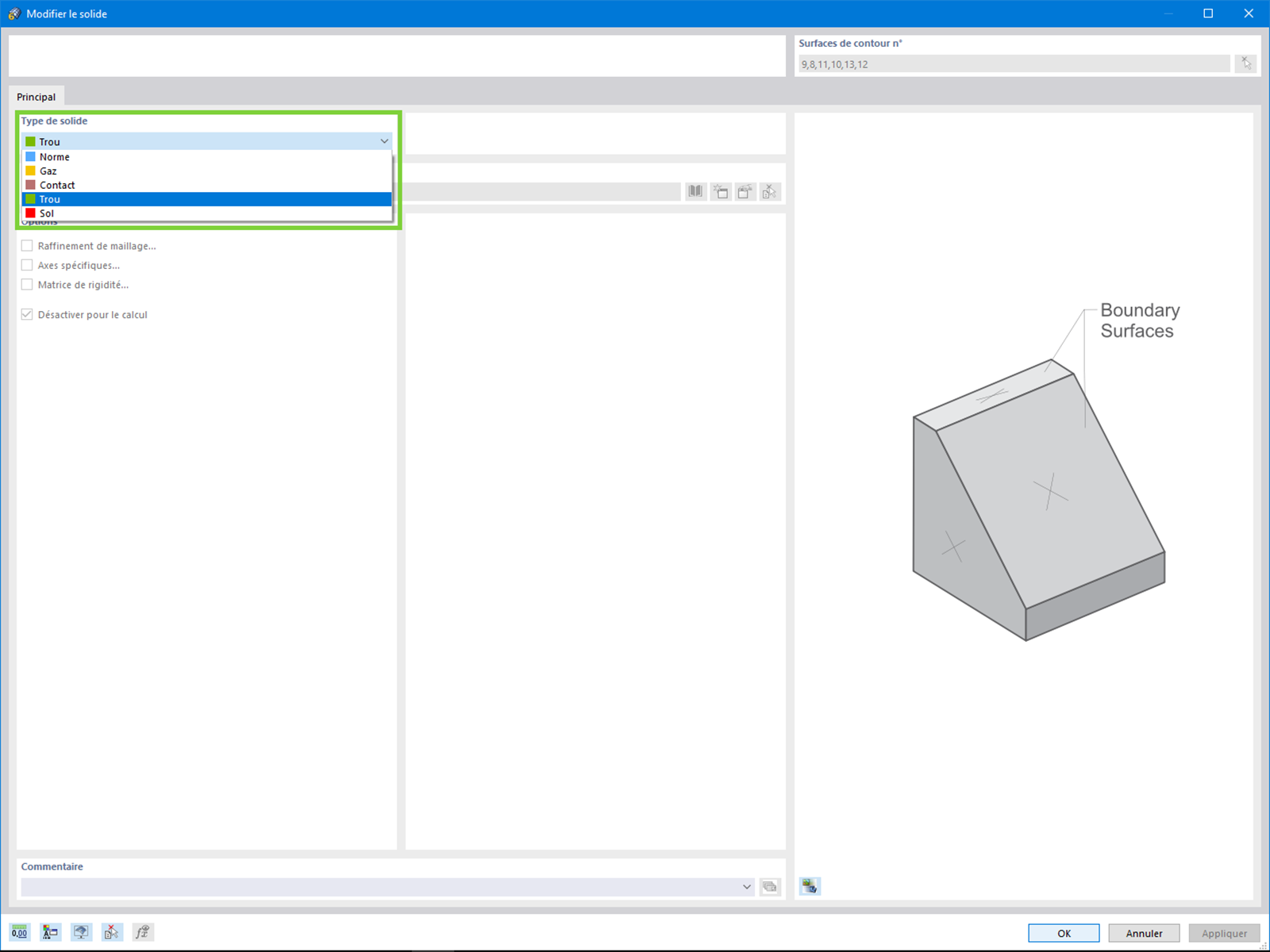Screen dimensions: 1270x952
Task: Select Sol in the solid type list
Action: click(x=206, y=213)
